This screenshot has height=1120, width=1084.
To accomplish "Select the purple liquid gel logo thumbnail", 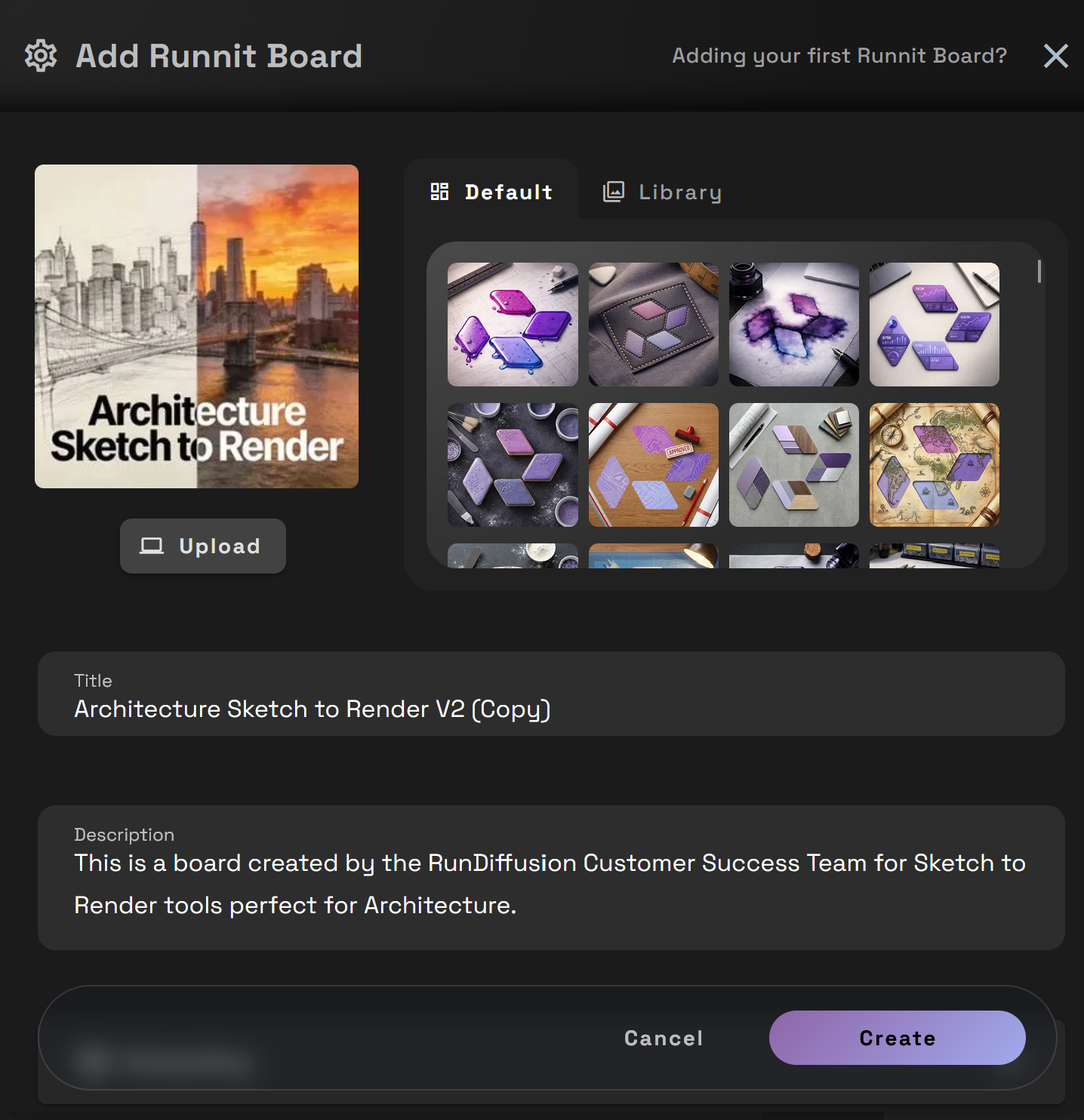I will click(x=513, y=325).
